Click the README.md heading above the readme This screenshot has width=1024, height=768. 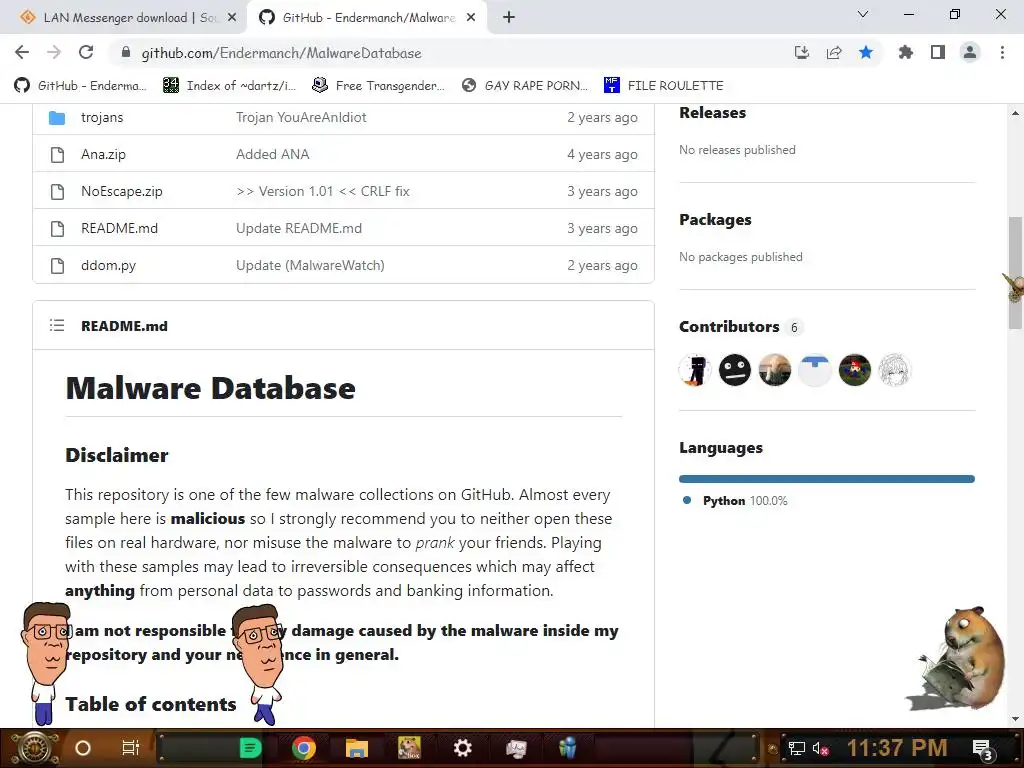coord(124,326)
